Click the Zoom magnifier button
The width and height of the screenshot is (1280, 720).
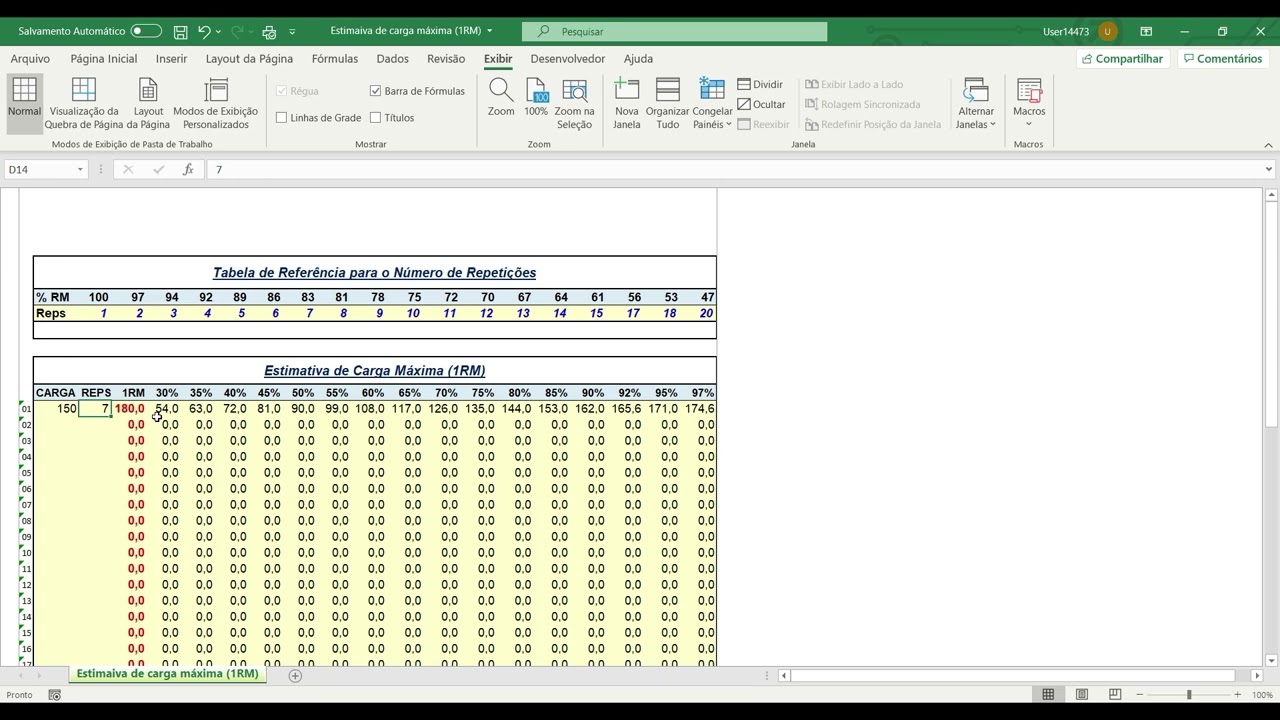[501, 98]
